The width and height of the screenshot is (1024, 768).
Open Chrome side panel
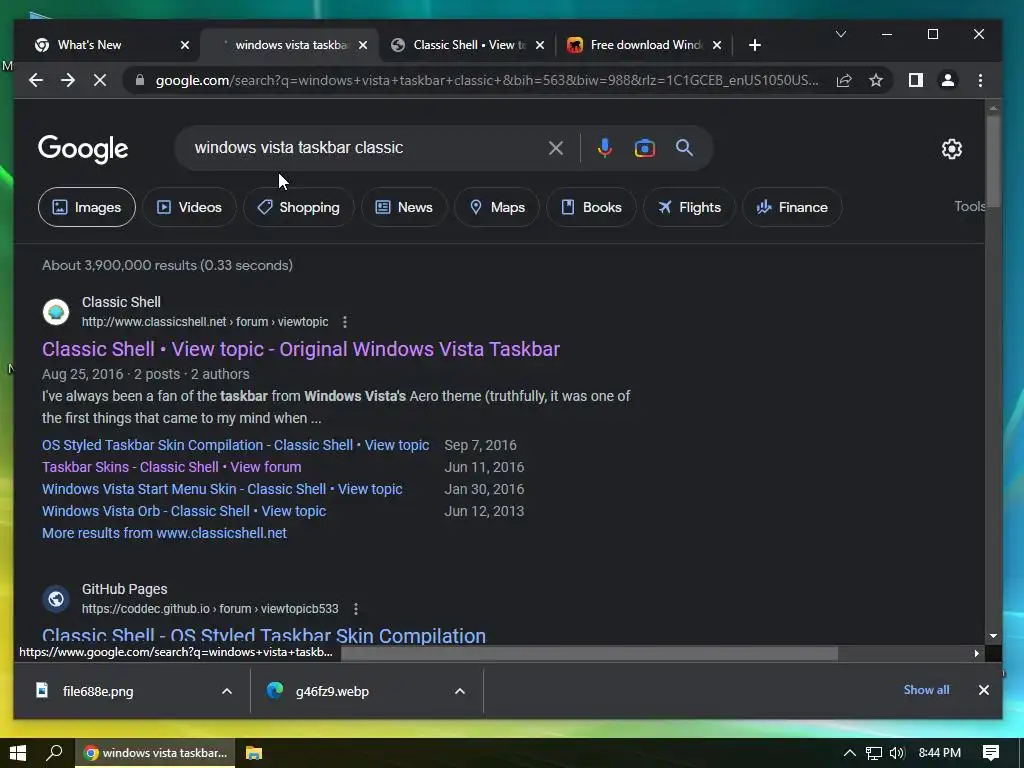pyautogui.click(x=916, y=80)
